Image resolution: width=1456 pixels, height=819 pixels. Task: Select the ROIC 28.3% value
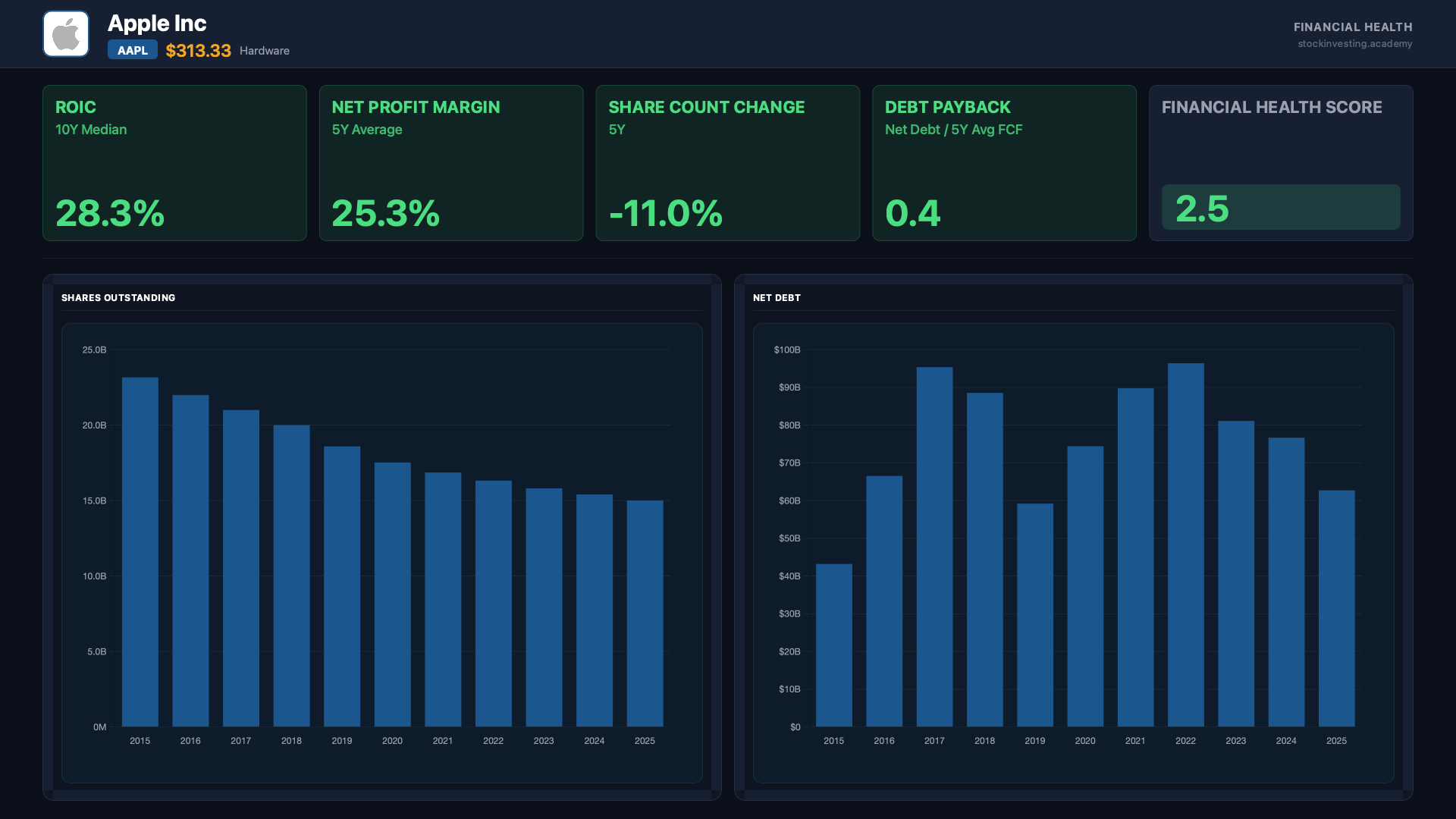(x=110, y=213)
